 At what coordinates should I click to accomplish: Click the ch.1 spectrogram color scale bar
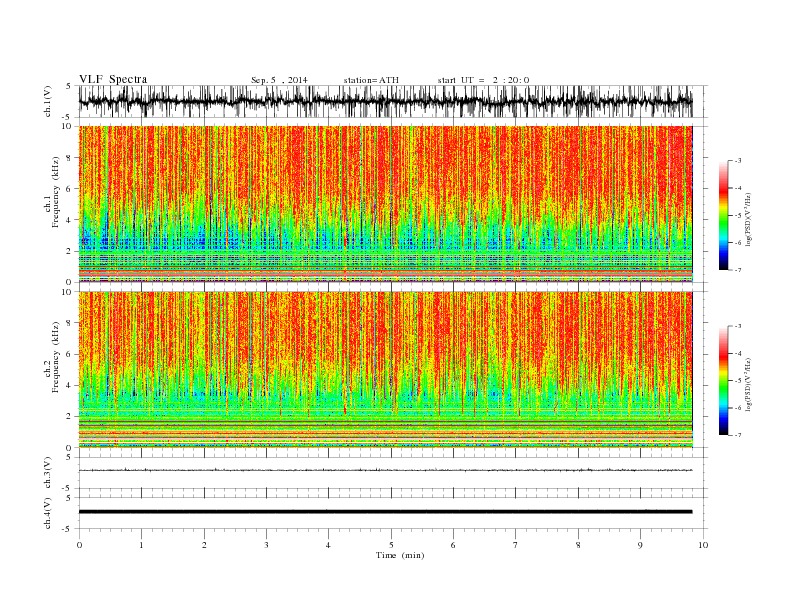click(x=723, y=215)
